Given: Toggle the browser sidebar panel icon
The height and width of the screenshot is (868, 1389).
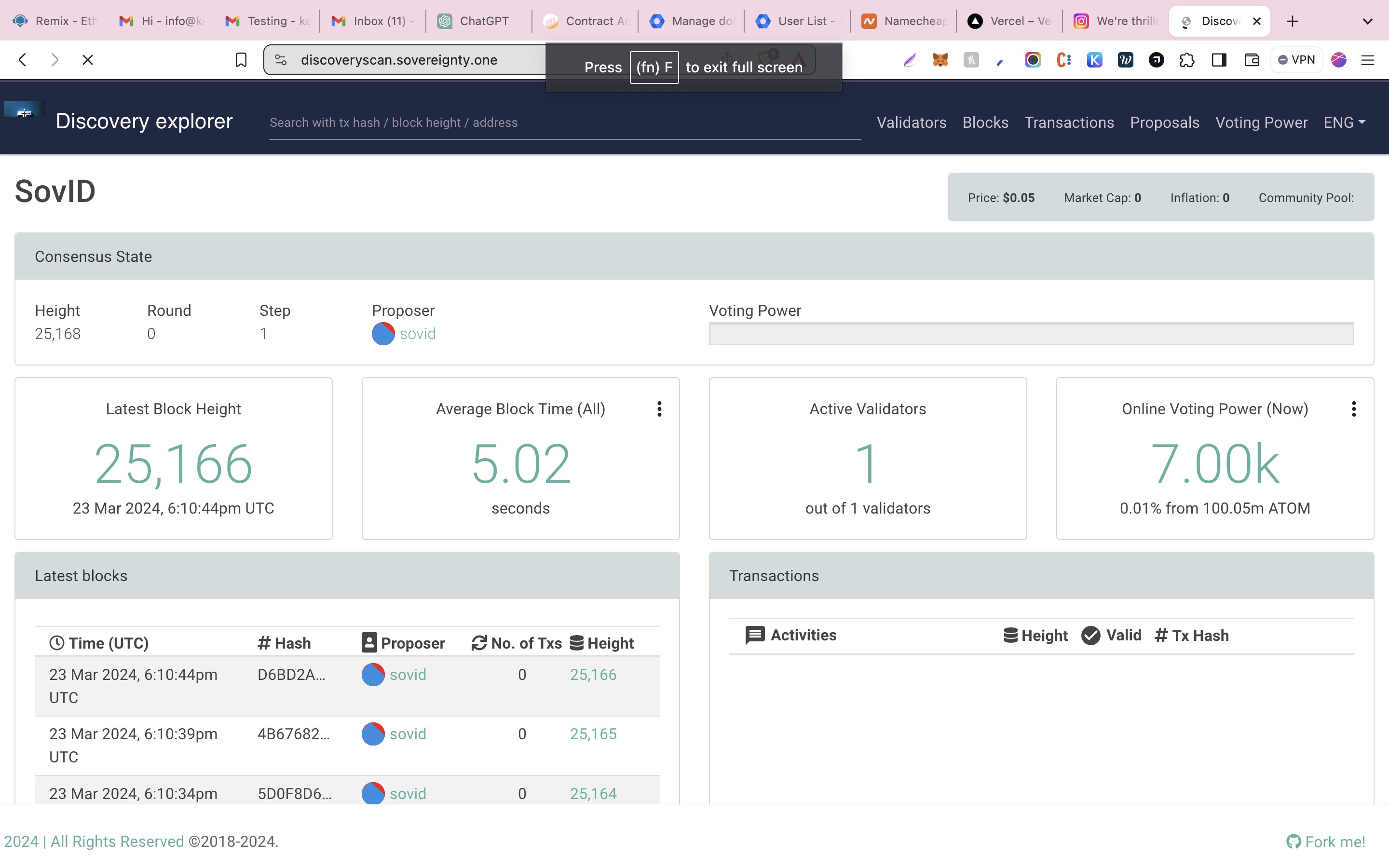Looking at the screenshot, I should tap(1219, 60).
